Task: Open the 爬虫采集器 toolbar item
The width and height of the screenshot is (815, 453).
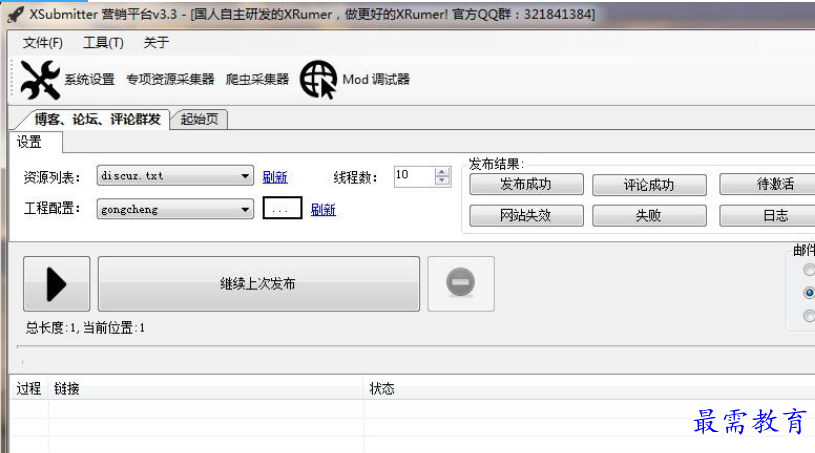Action: (x=257, y=79)
